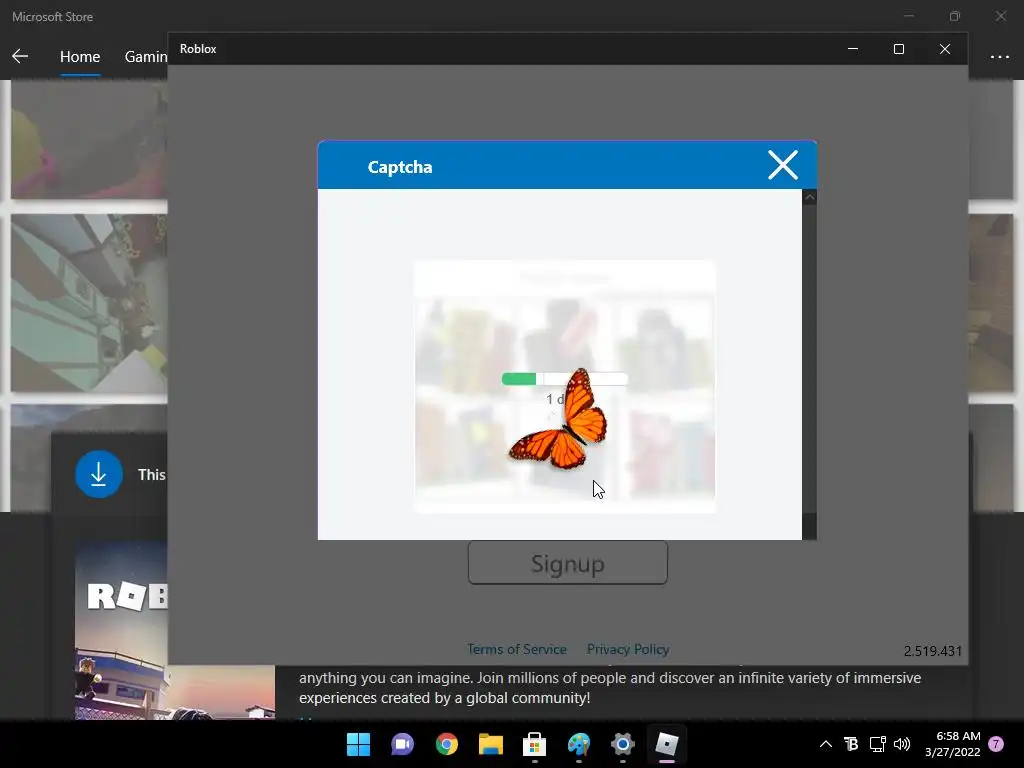Click the orange butterfly image in captcha

point(560,419)
